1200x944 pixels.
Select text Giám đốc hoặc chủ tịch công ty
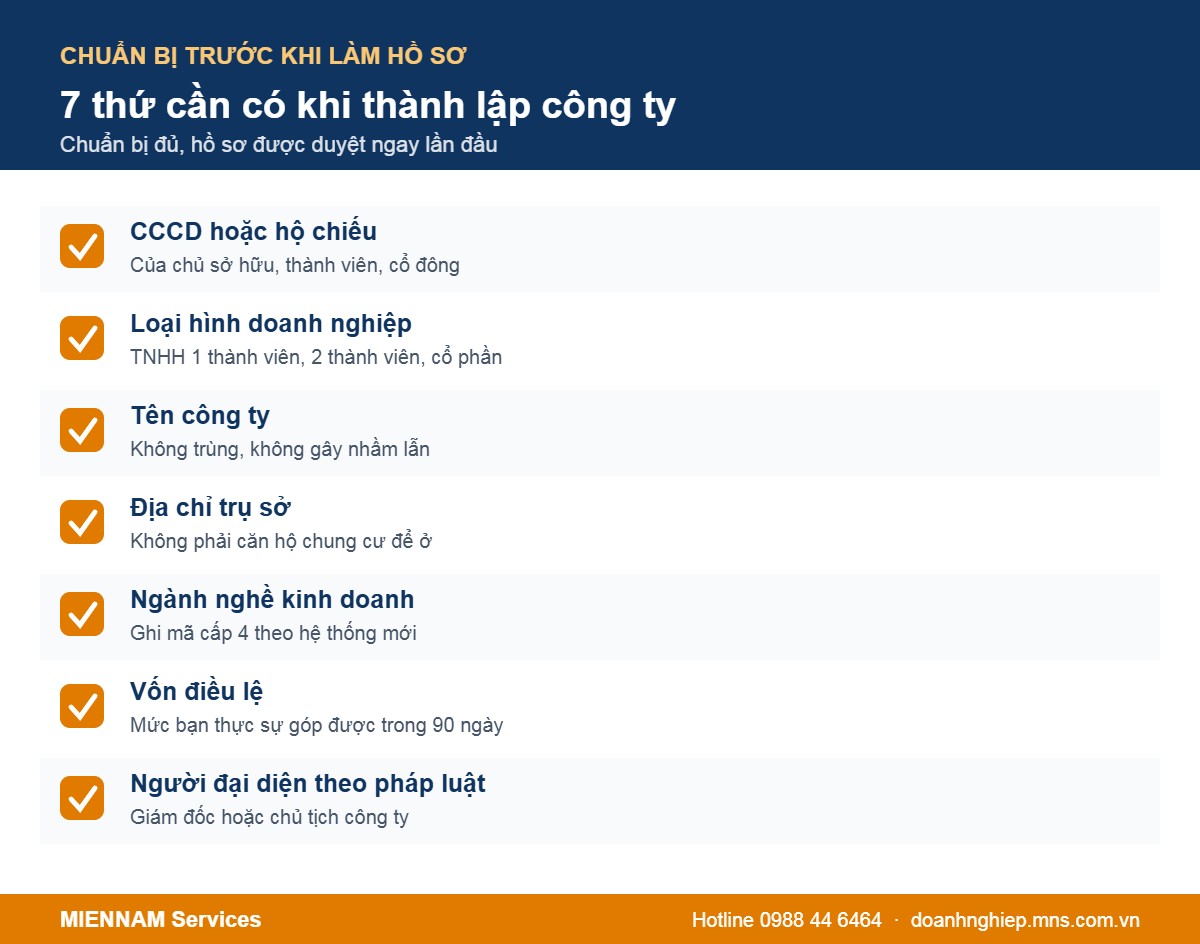pyautogui.click(x=270, y=818)
